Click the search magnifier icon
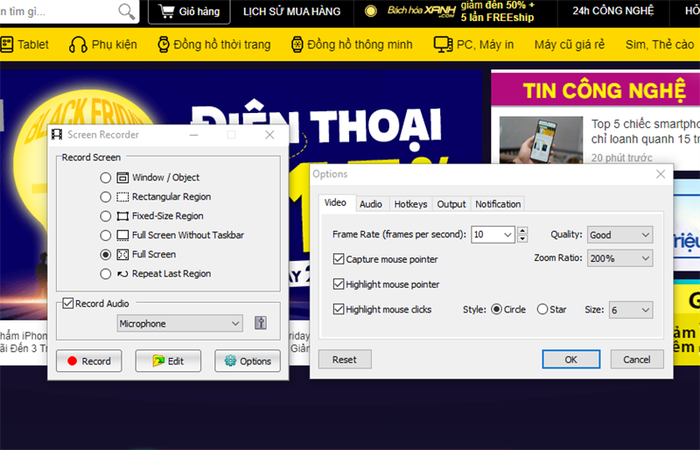 click(126, 11)
